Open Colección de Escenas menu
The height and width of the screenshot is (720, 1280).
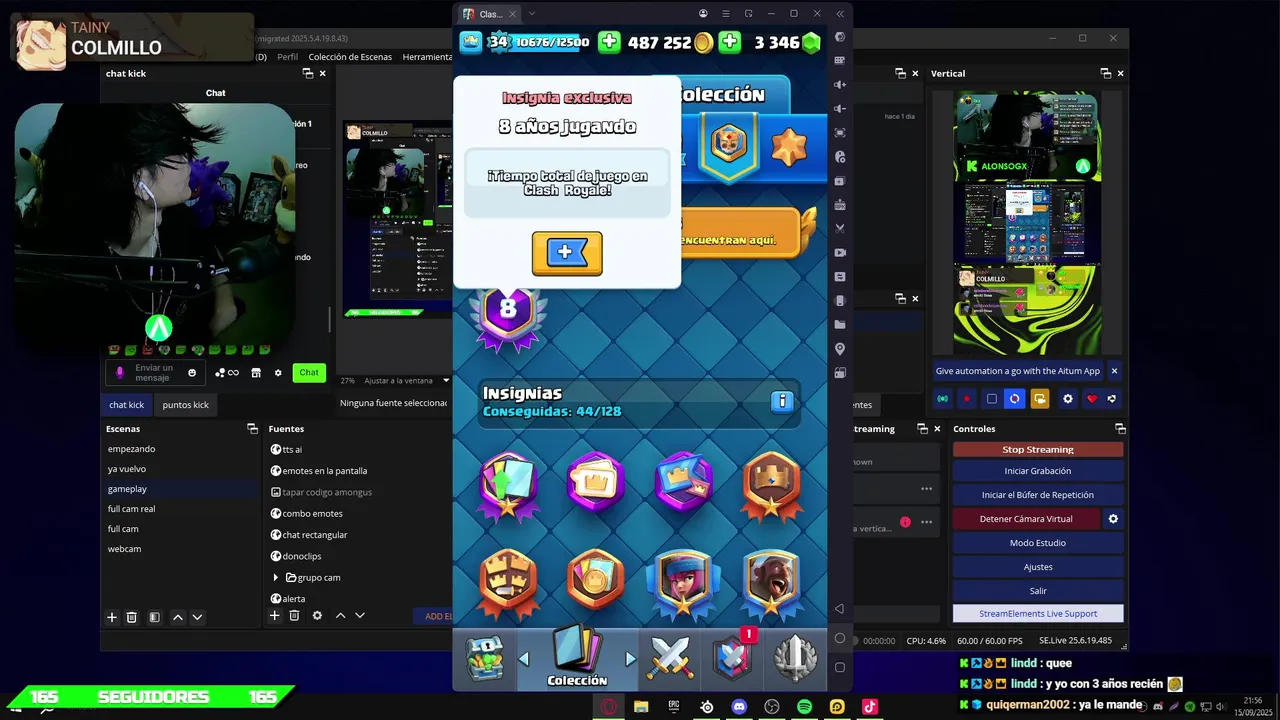click(350, 57)
